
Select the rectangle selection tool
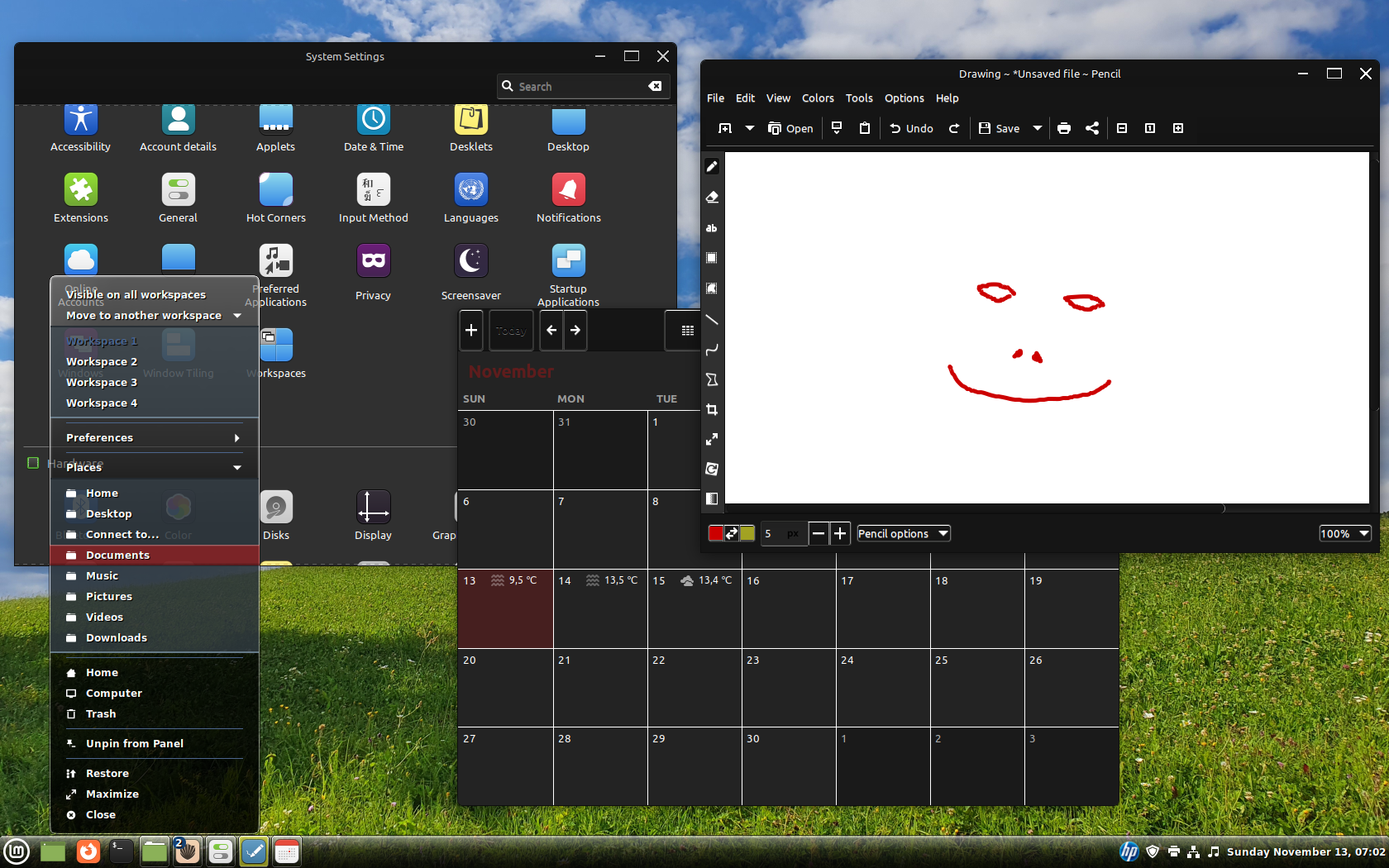(x=712, y=258)
